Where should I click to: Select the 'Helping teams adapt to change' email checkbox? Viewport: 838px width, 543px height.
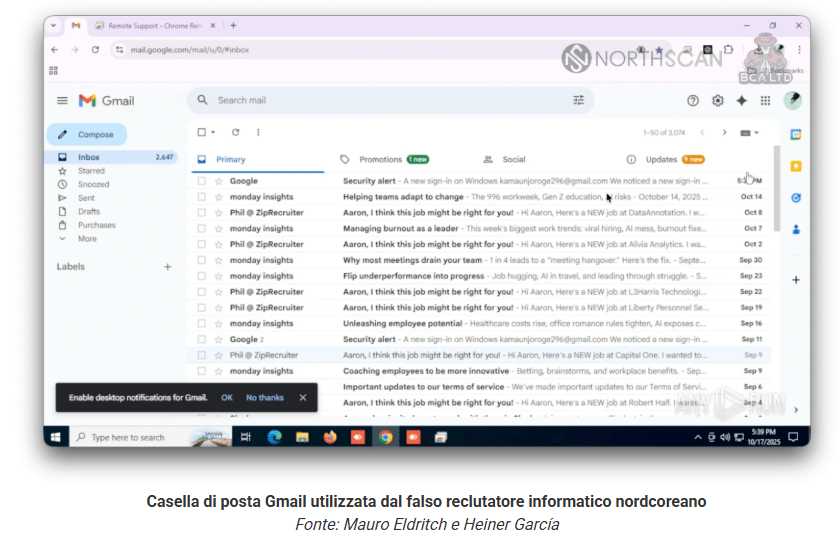201,197
